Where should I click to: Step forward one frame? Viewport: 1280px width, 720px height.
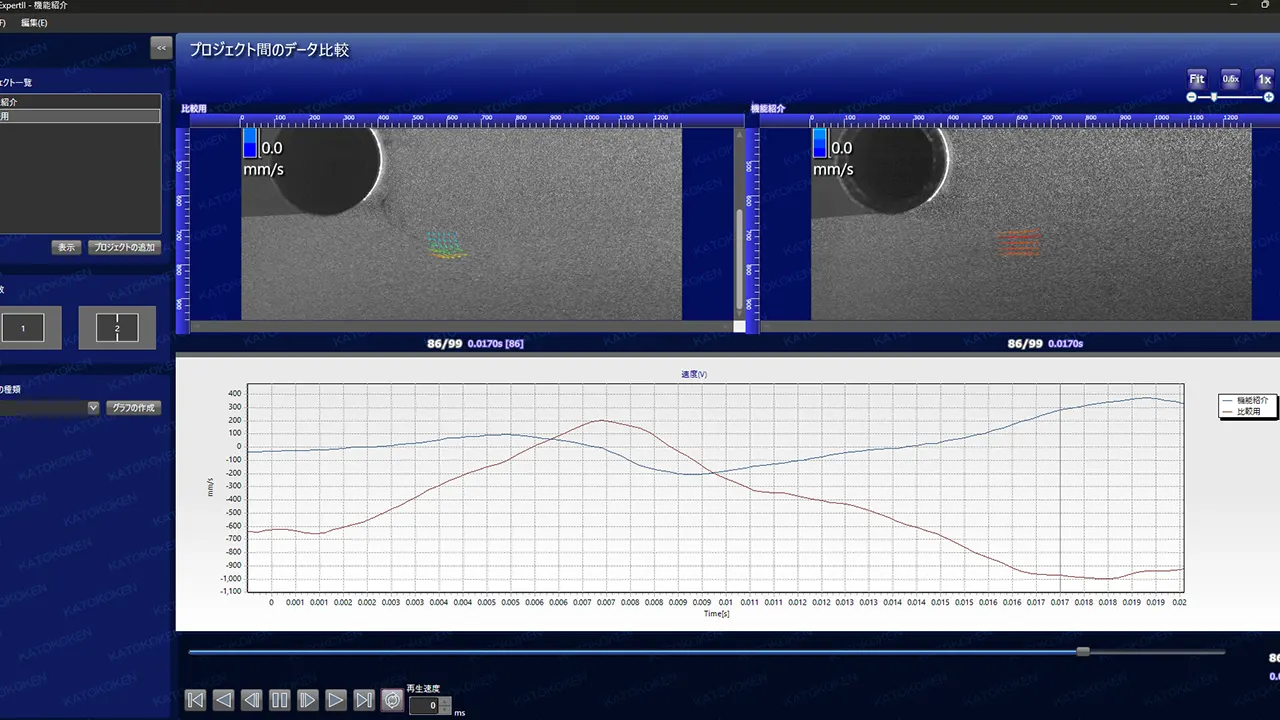point(308,700)
